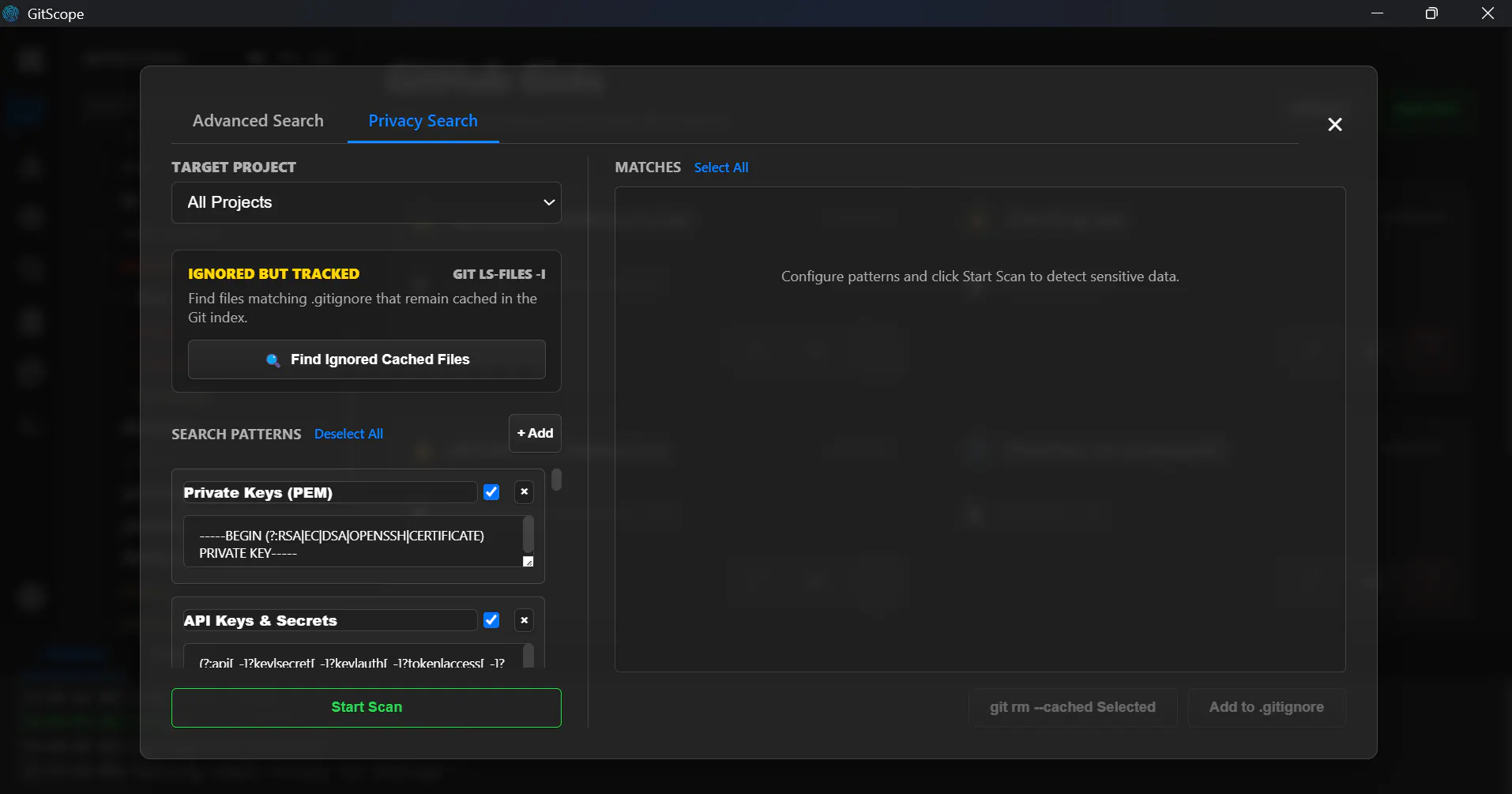
Task: Minimize the GitScope window
Action: pyautogui.click(x=1377, y=13)
